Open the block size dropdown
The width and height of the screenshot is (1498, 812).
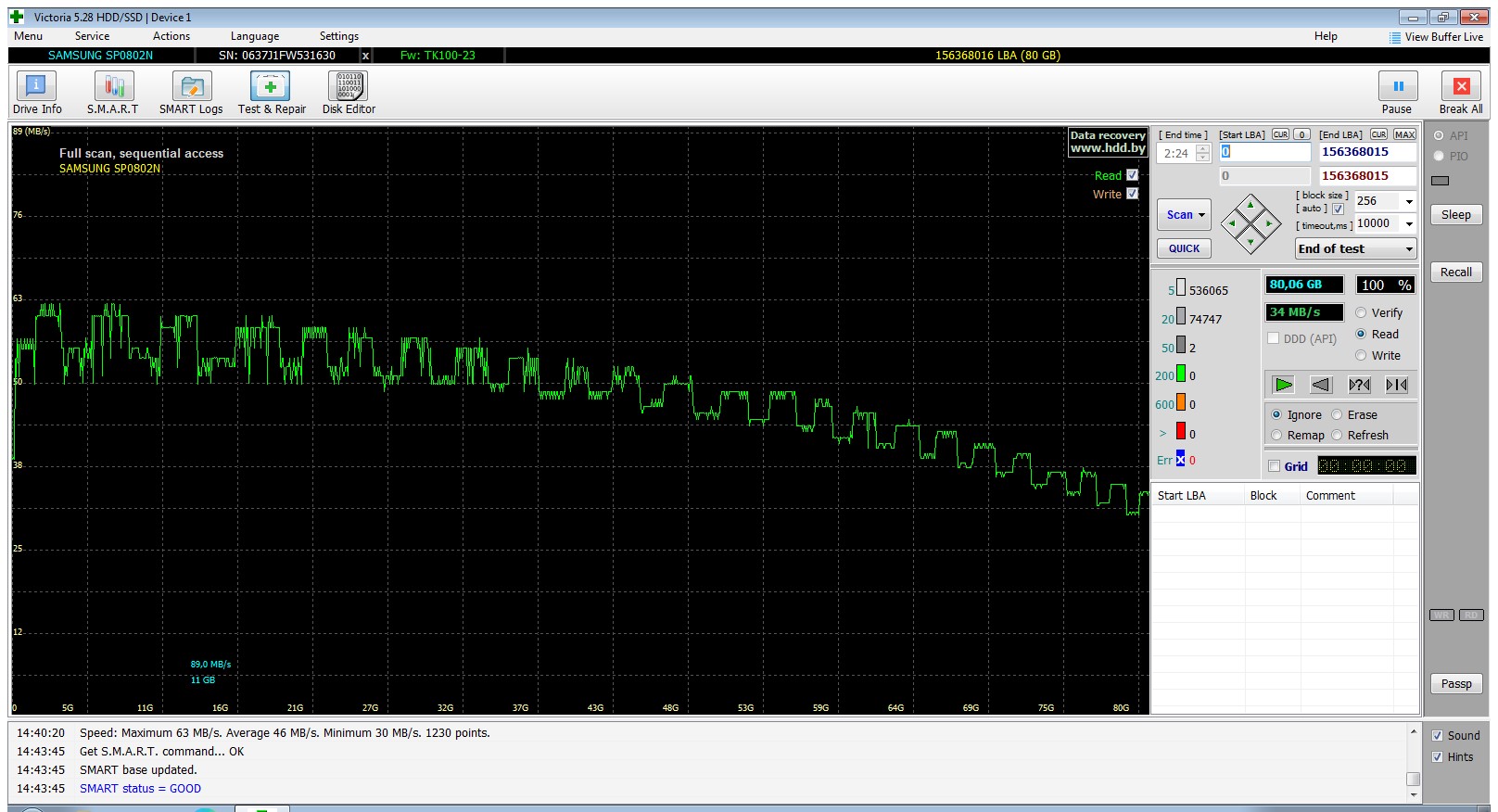(x=1409, y=201)
